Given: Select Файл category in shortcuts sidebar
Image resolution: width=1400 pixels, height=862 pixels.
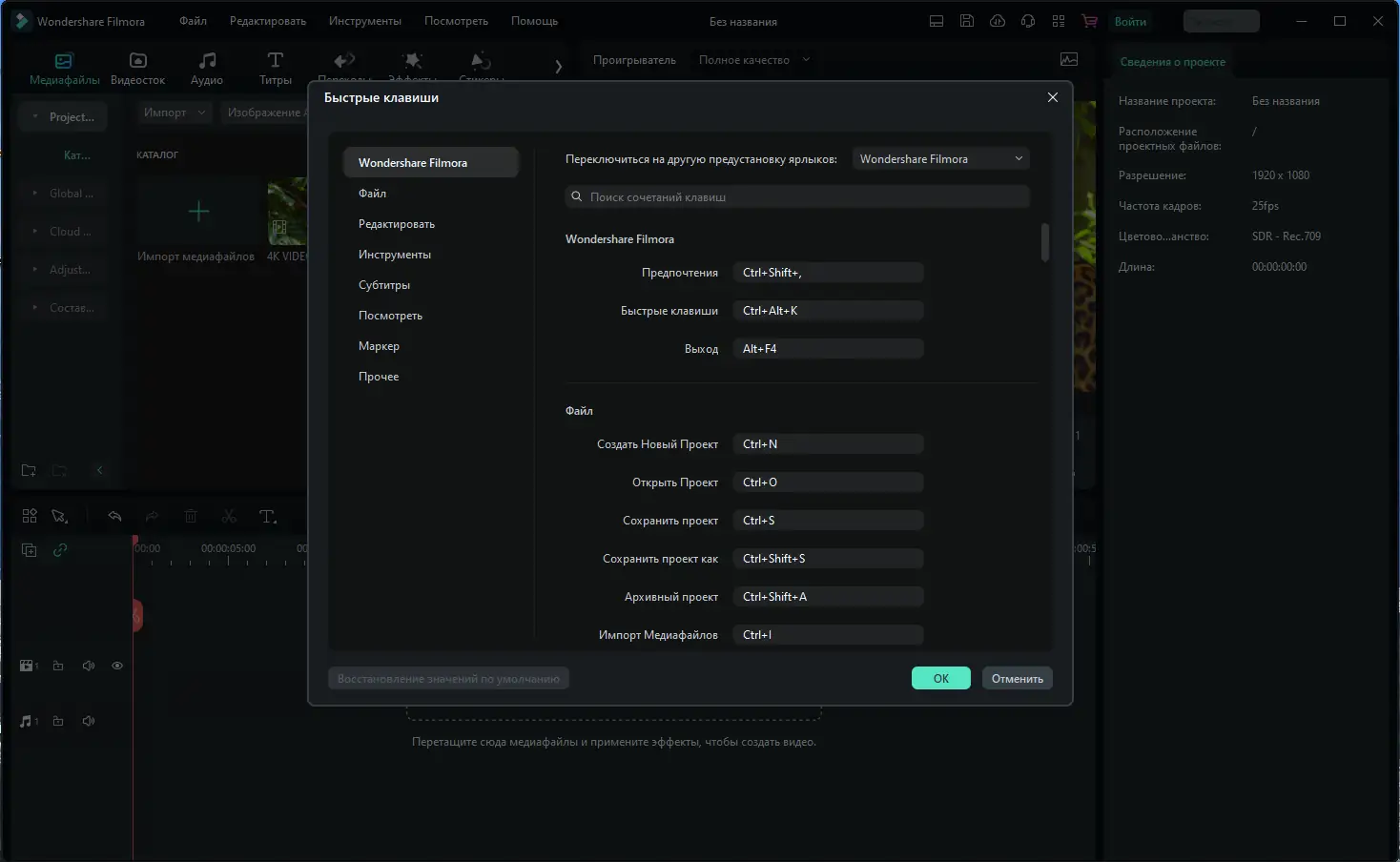Looking at the screenshot, I should pyautogui.click(x=430, y=194).
